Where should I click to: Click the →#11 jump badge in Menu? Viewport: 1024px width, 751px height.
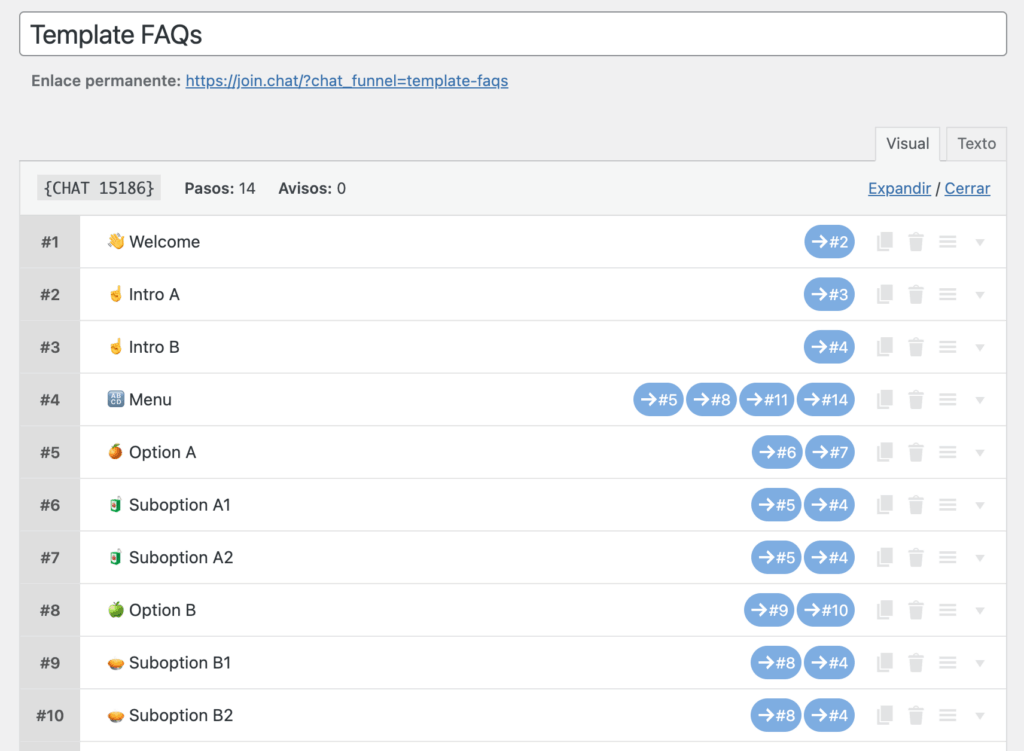pyautogui.click(x=766, y=400)
